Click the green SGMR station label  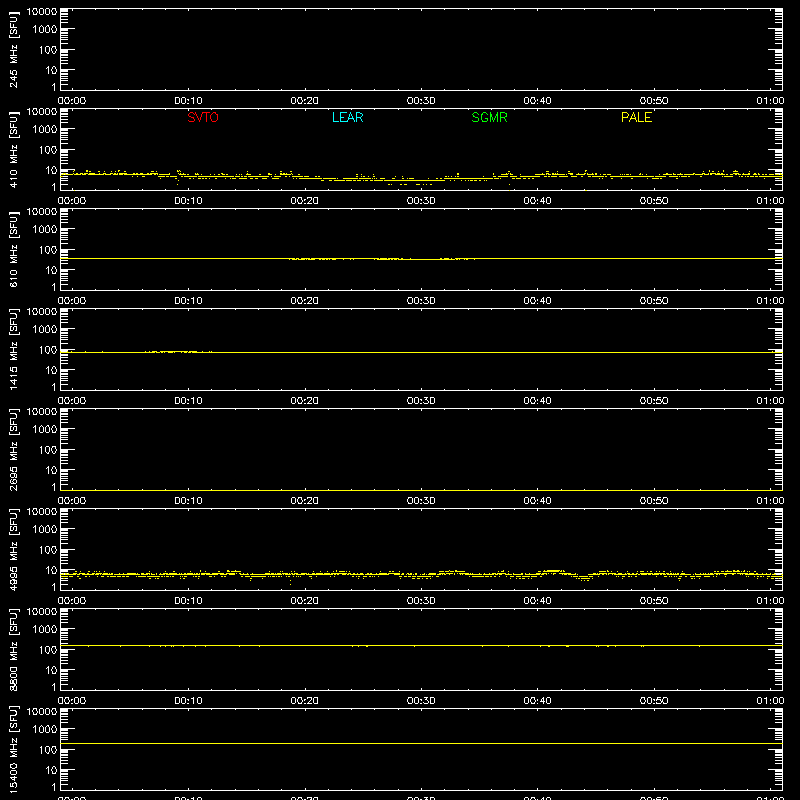[x=489, y=117]
